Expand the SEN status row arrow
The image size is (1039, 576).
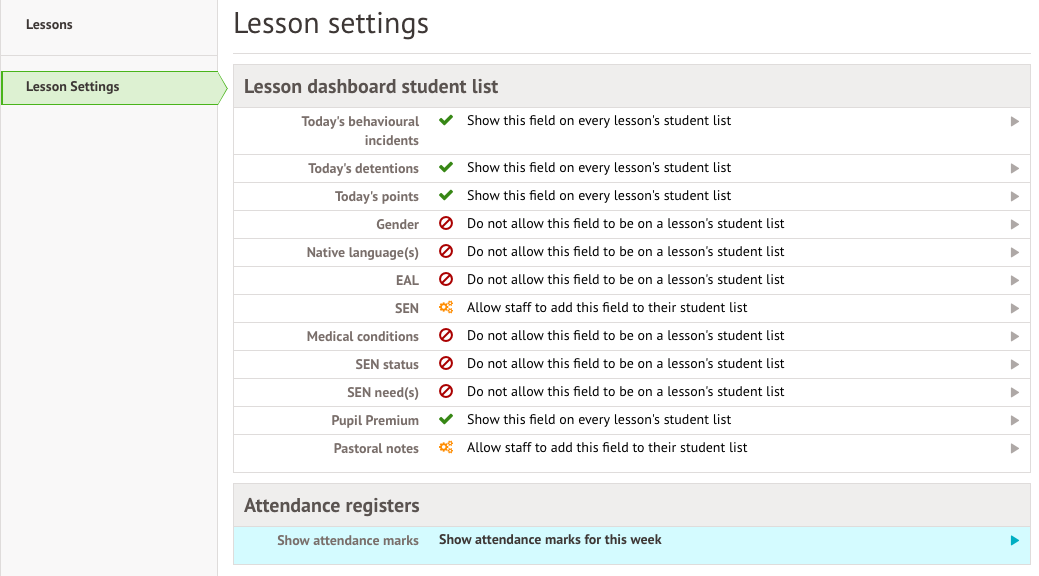click(1014, 365)
